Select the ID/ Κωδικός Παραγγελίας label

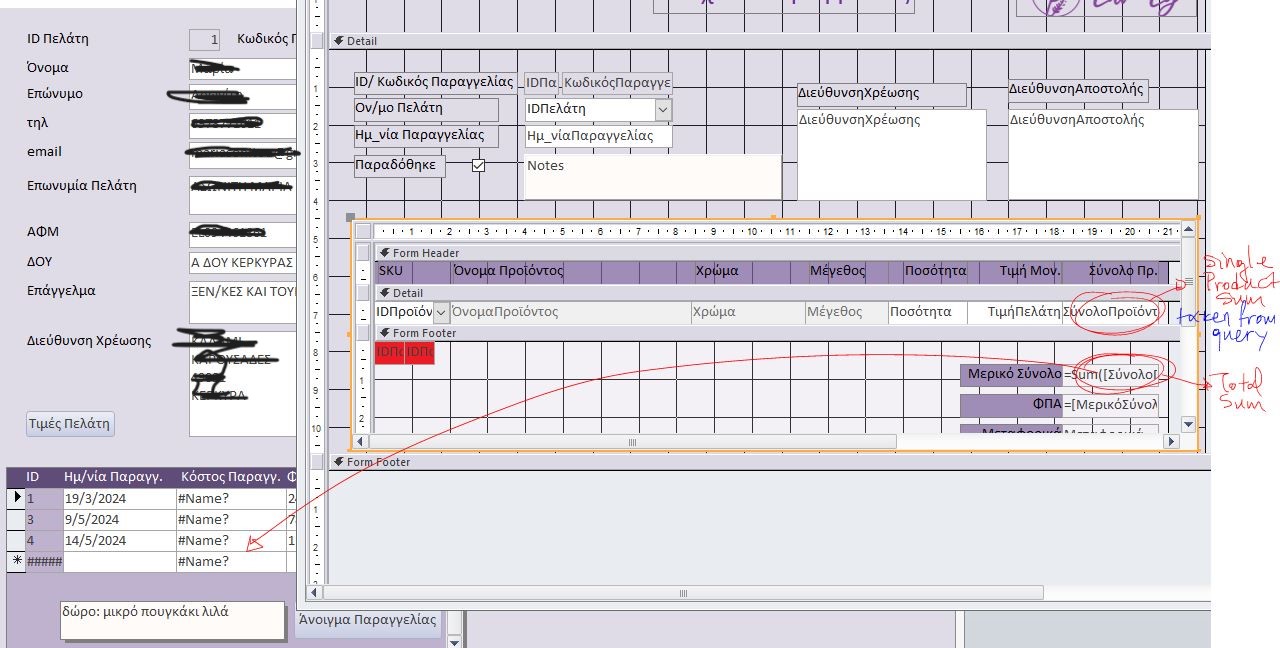tap(435, 82)
